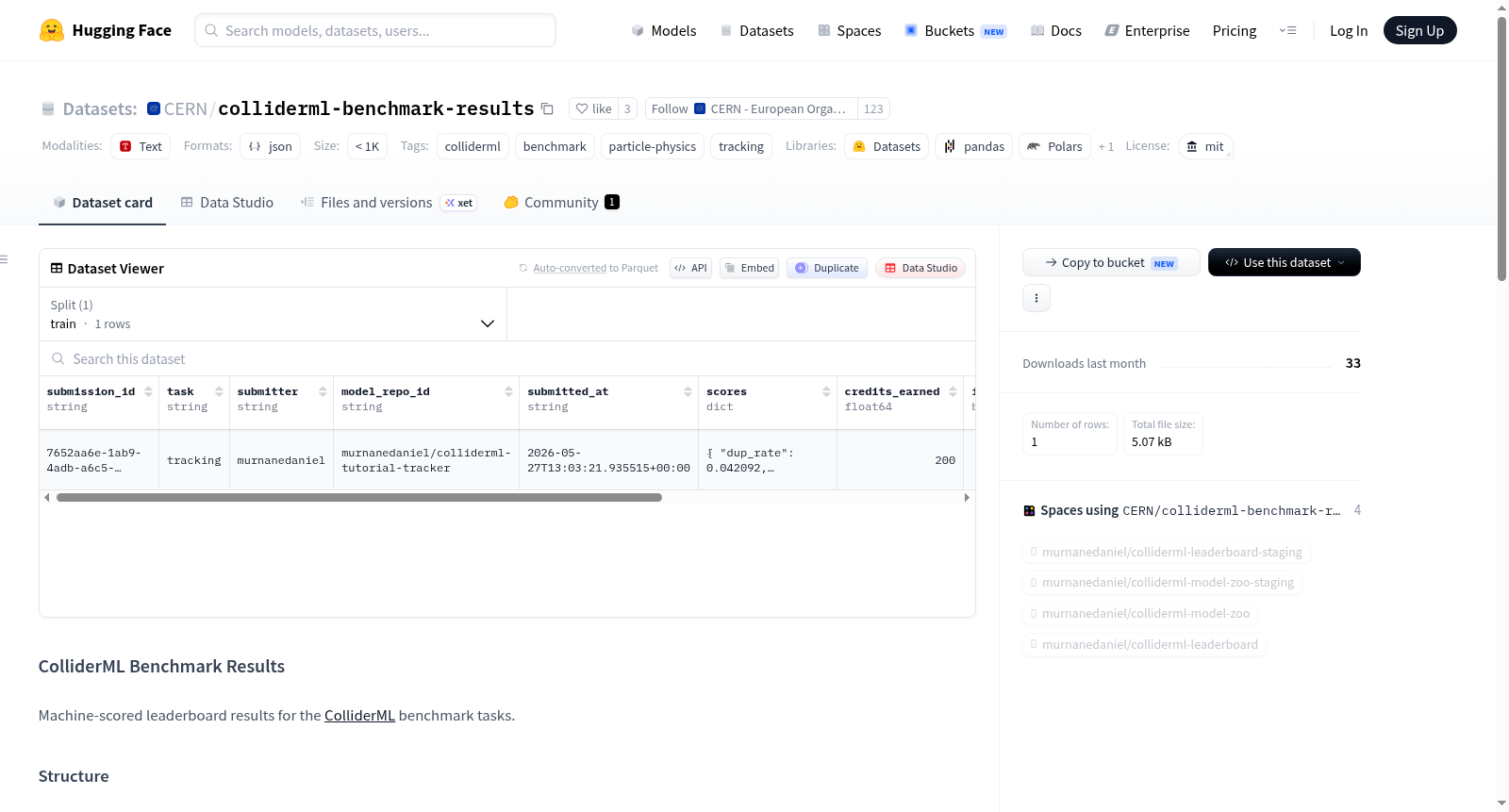
Task: Open the Datasets library tag
Action: 887,146
